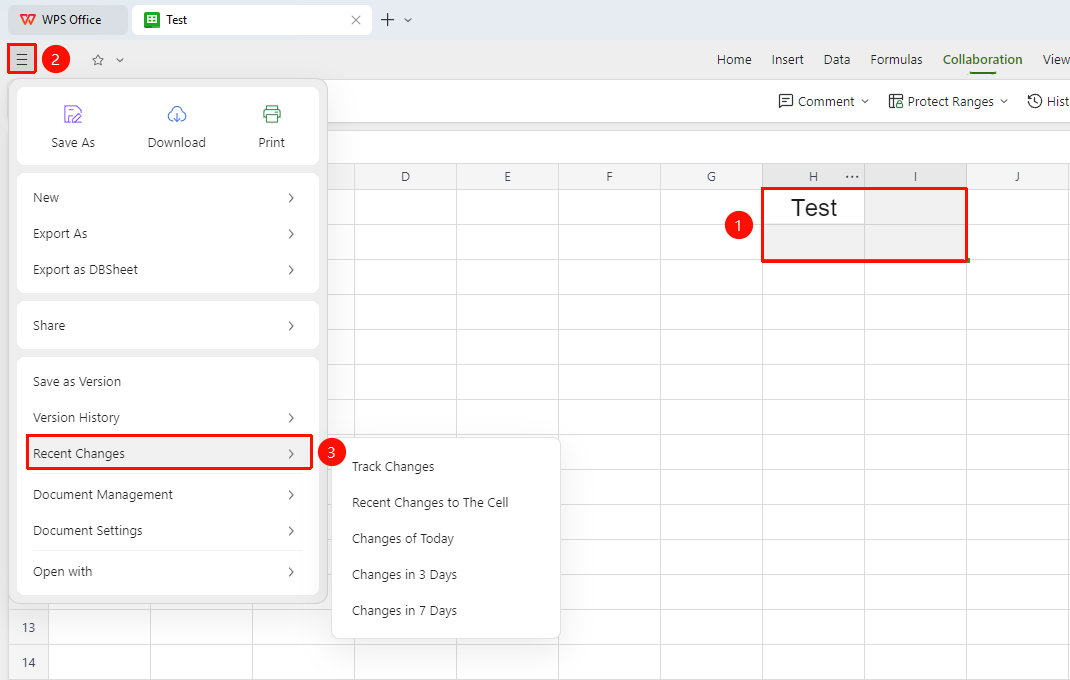Select Changes of Today

pos(446,539)
